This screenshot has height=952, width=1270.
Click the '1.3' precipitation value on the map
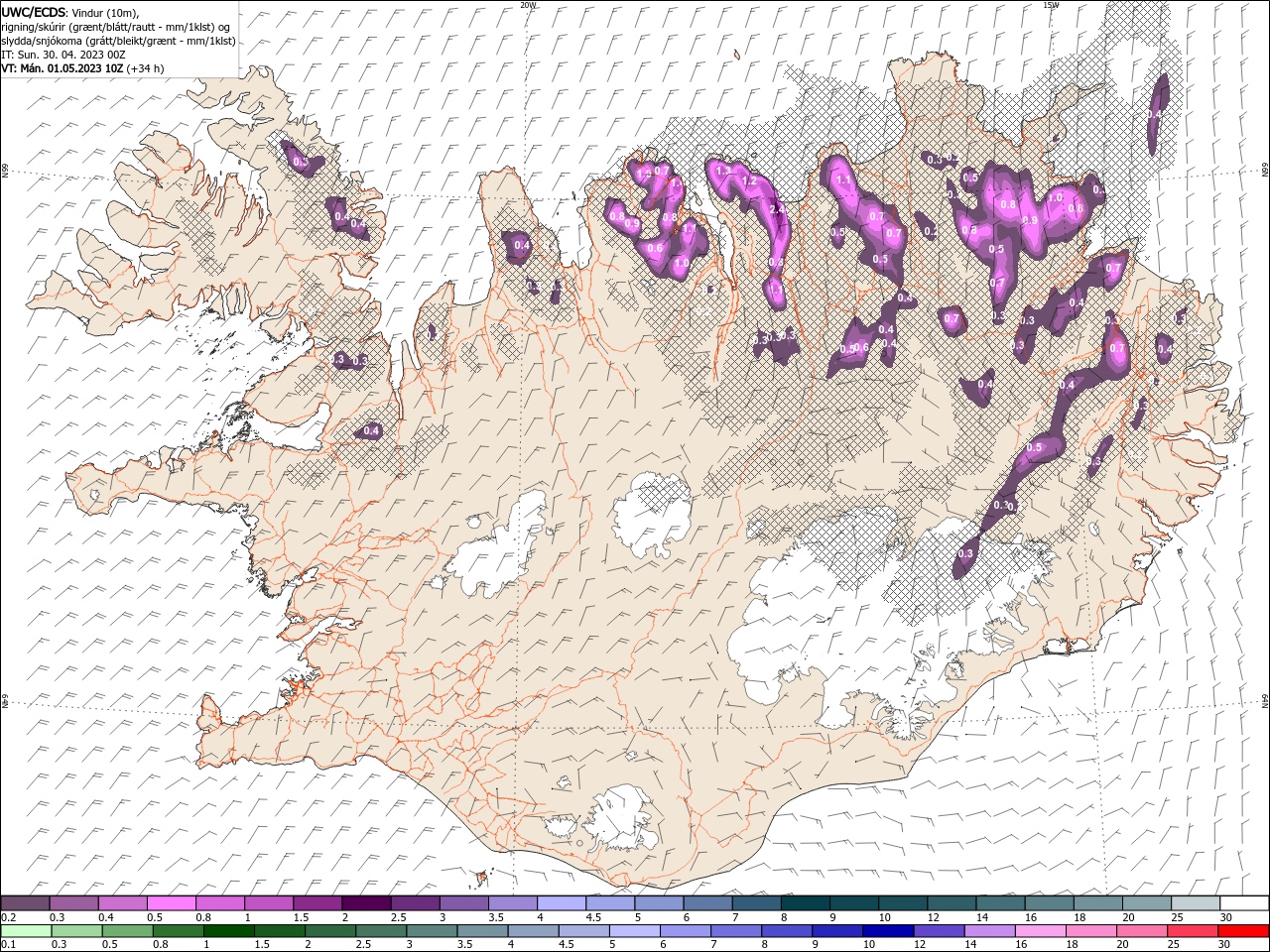[x=723, y=172]
